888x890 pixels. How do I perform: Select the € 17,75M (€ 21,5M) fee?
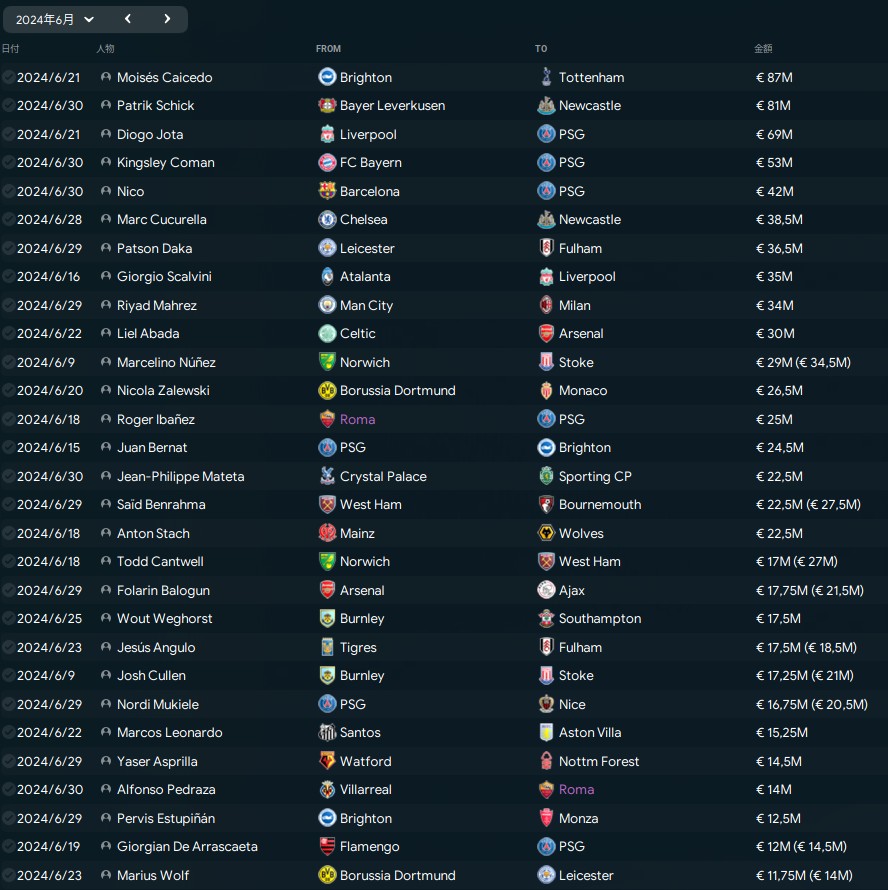(x=810, y=590)
